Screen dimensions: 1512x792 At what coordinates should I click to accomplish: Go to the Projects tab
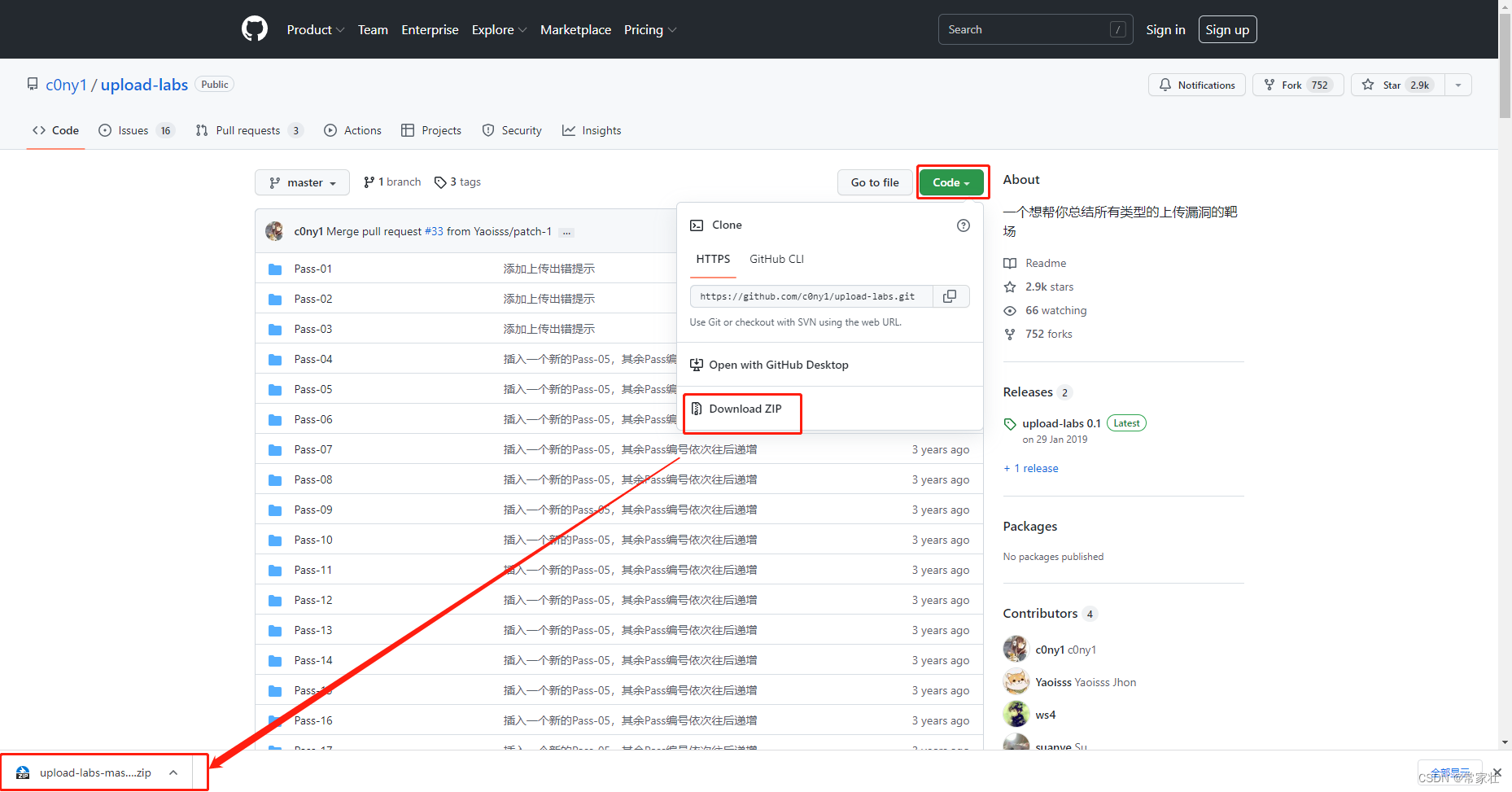click(431, 130)
